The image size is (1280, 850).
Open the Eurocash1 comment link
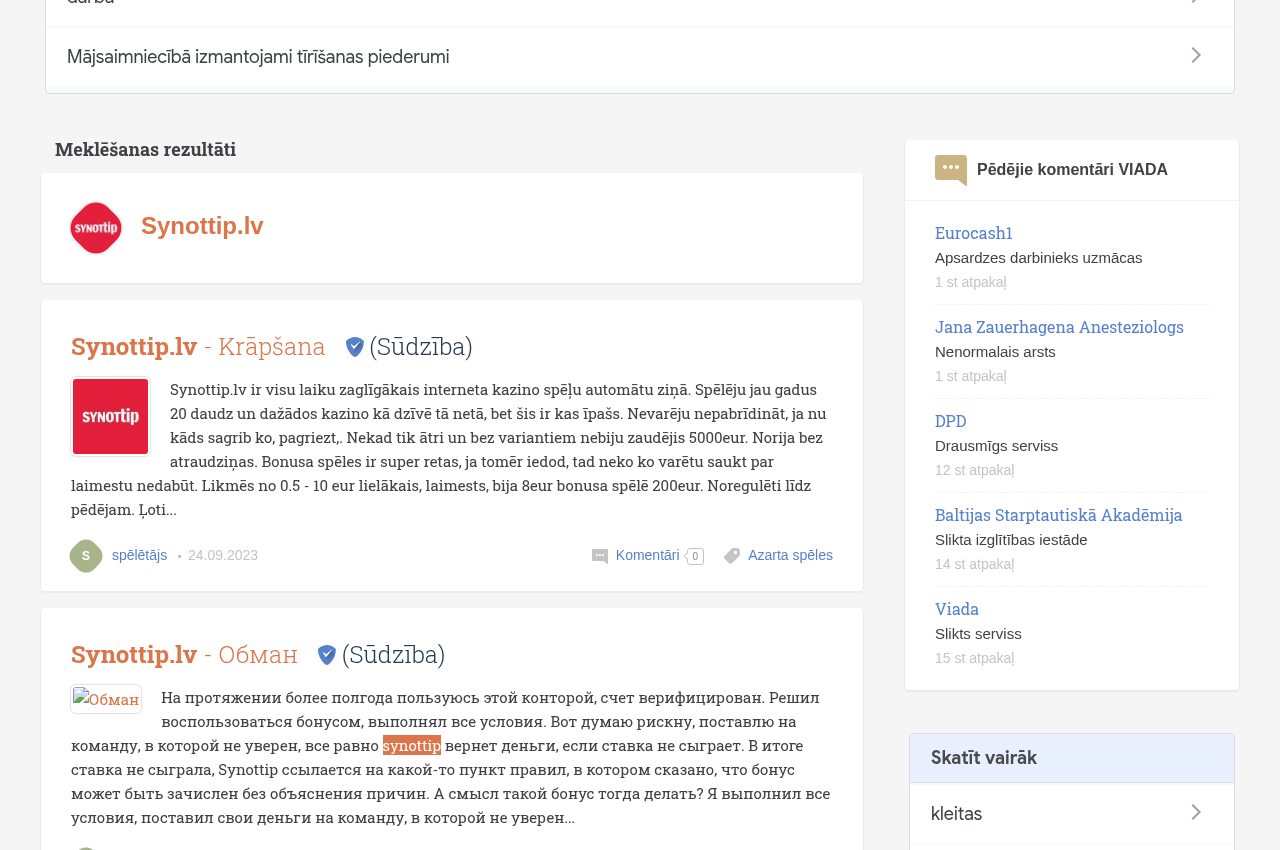tap(974, 233)
